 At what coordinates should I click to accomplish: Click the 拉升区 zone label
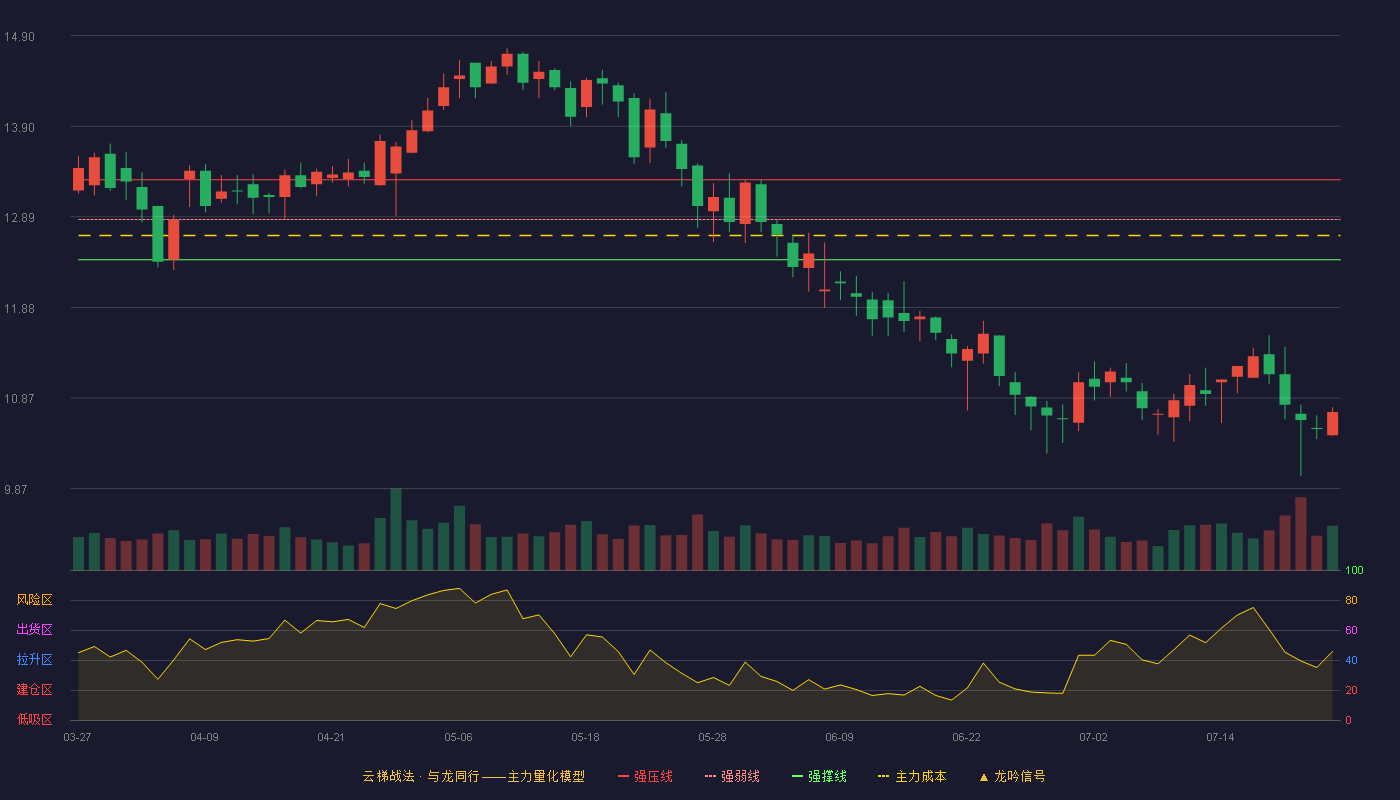[x=34, y=660]
